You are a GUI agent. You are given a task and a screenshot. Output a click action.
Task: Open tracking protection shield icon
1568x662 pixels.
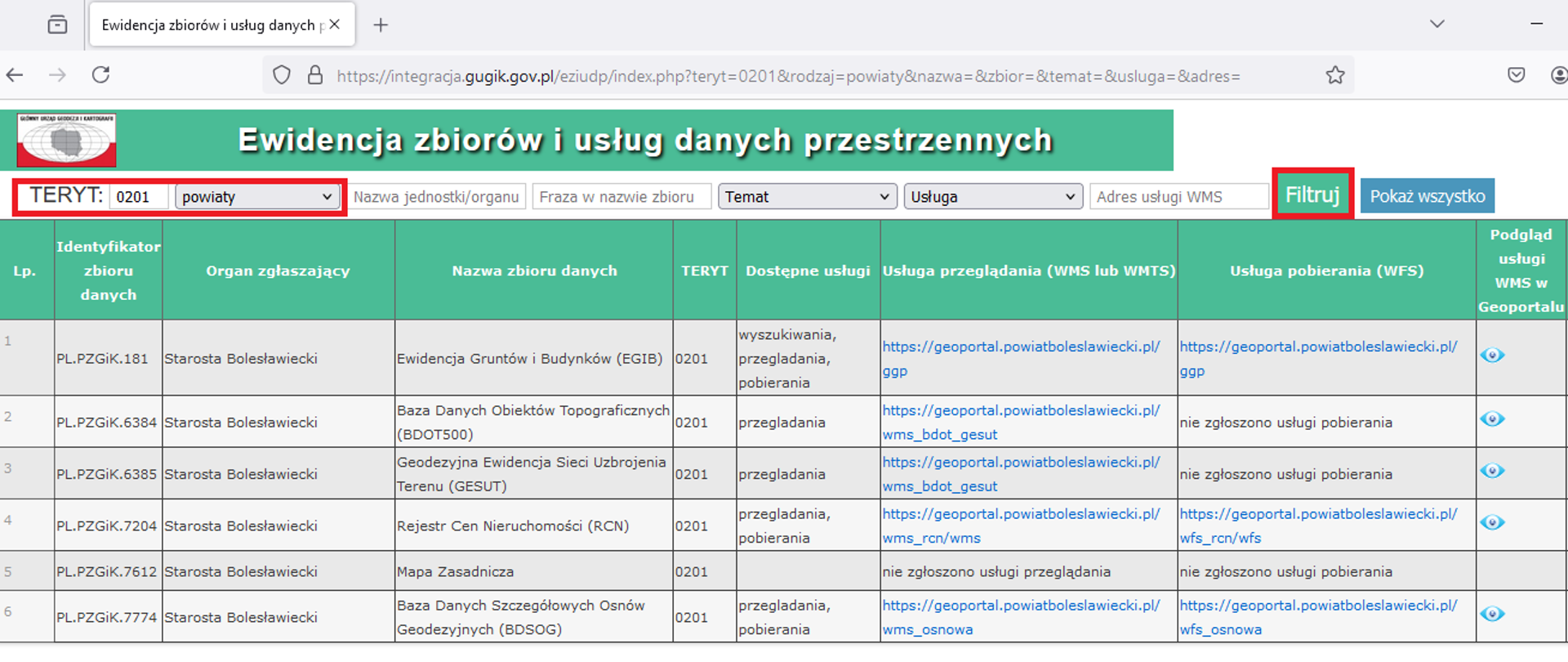[282, 75]
